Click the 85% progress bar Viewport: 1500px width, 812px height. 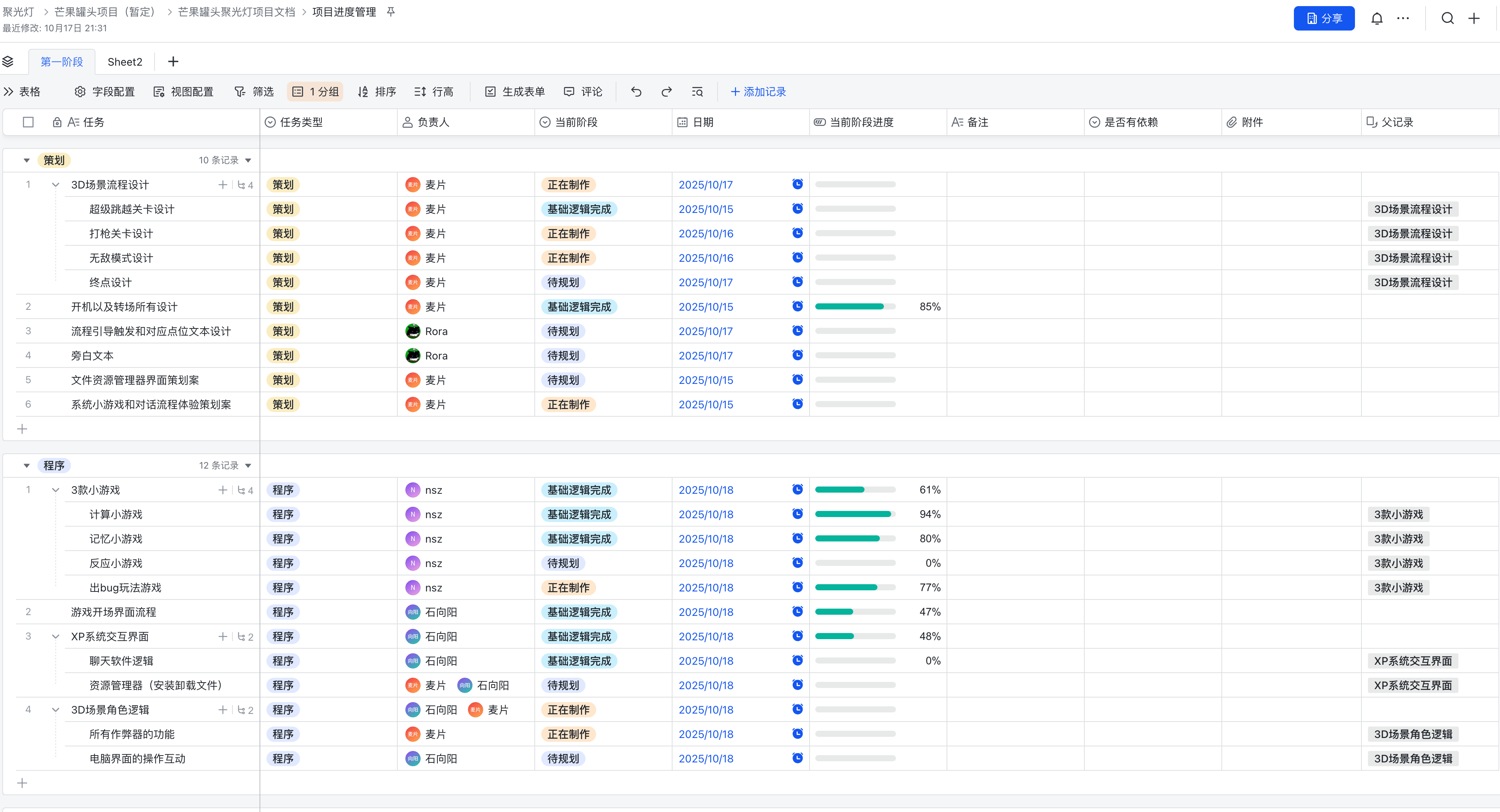[x=855, y=307]
